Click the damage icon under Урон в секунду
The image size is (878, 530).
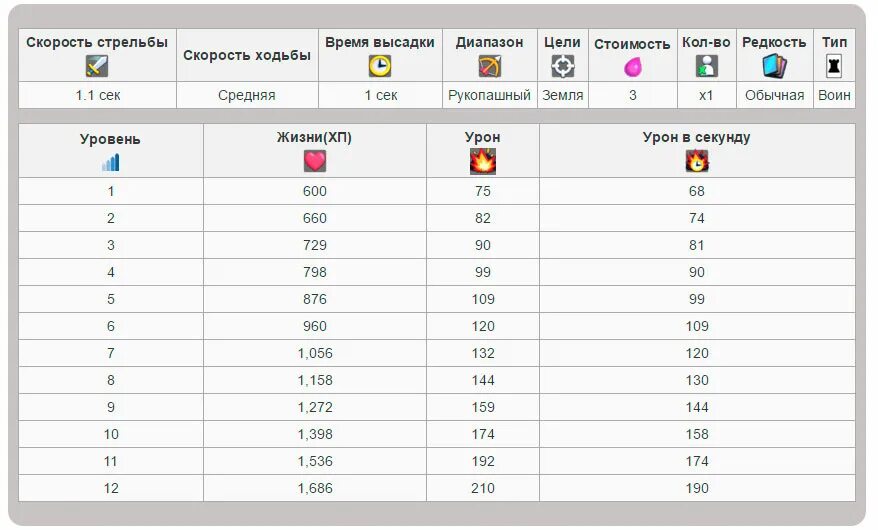coord(696,161)
